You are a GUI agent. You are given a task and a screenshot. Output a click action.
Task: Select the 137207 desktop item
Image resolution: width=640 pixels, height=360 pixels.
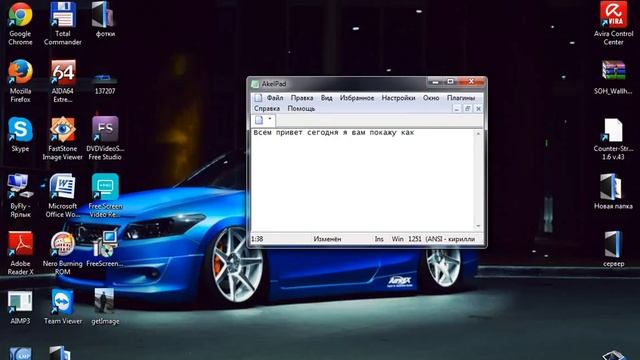pos(105,78)
